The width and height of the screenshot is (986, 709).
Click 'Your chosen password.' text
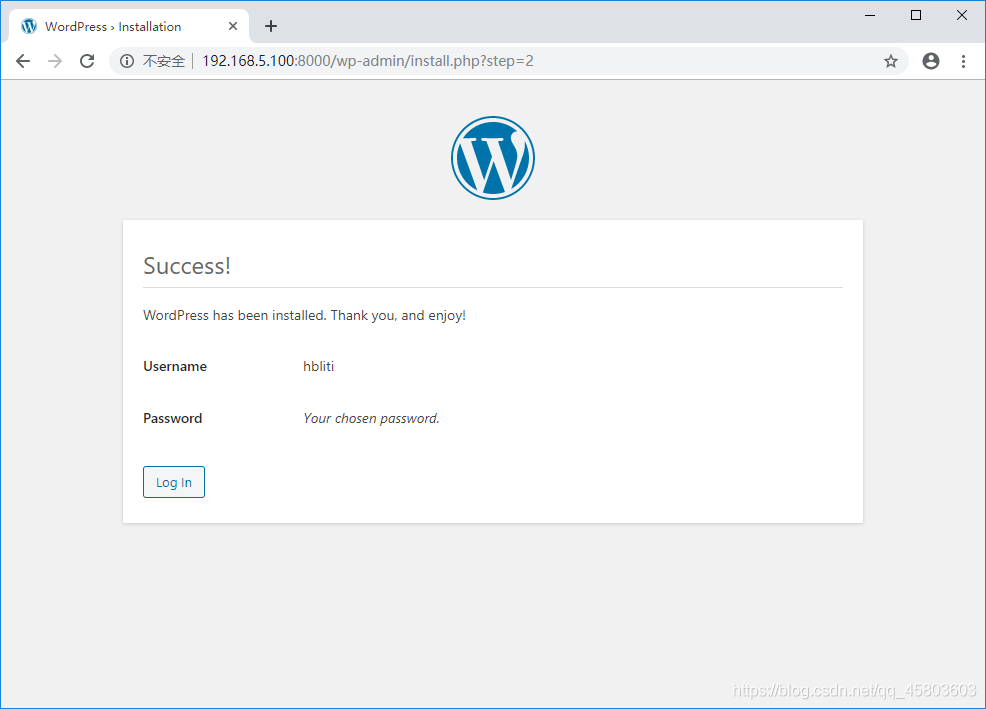371,418
